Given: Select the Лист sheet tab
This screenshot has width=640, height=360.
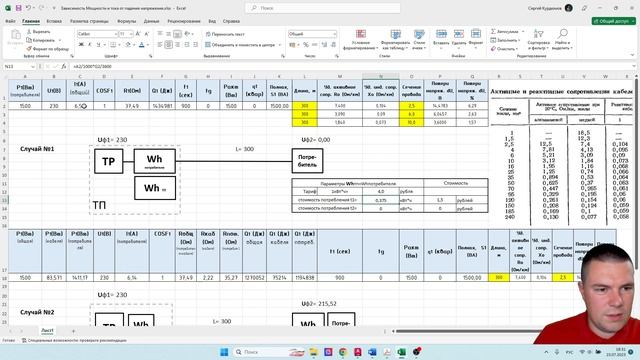Looking at the screenshot, I should 47,331.
